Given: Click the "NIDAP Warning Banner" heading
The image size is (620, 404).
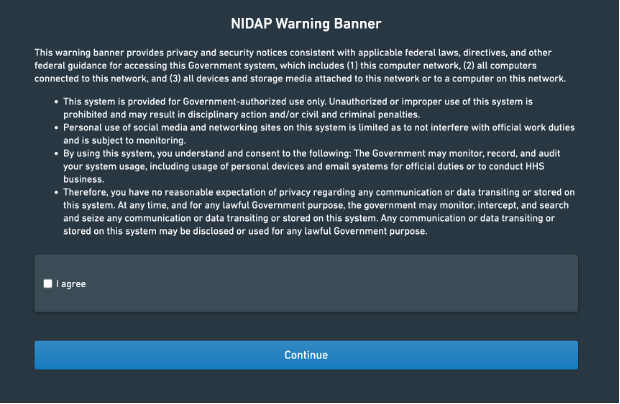Looking at the screenshot, I should pyautogui.click(x=309, y=22).
